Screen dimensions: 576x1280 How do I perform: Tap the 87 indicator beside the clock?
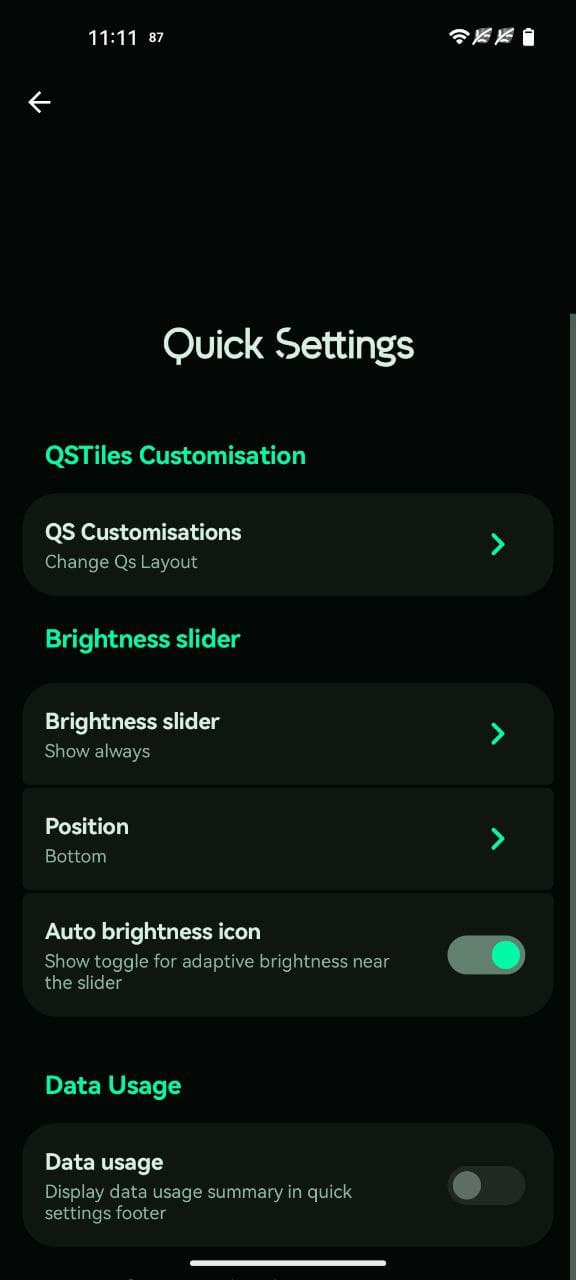(156, 38)
